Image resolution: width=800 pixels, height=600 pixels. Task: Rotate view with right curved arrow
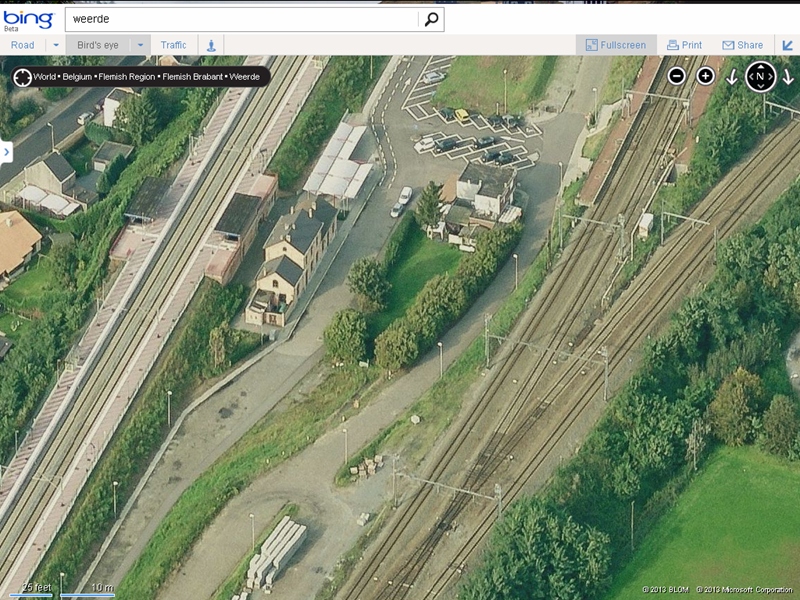tap(787, 77)
